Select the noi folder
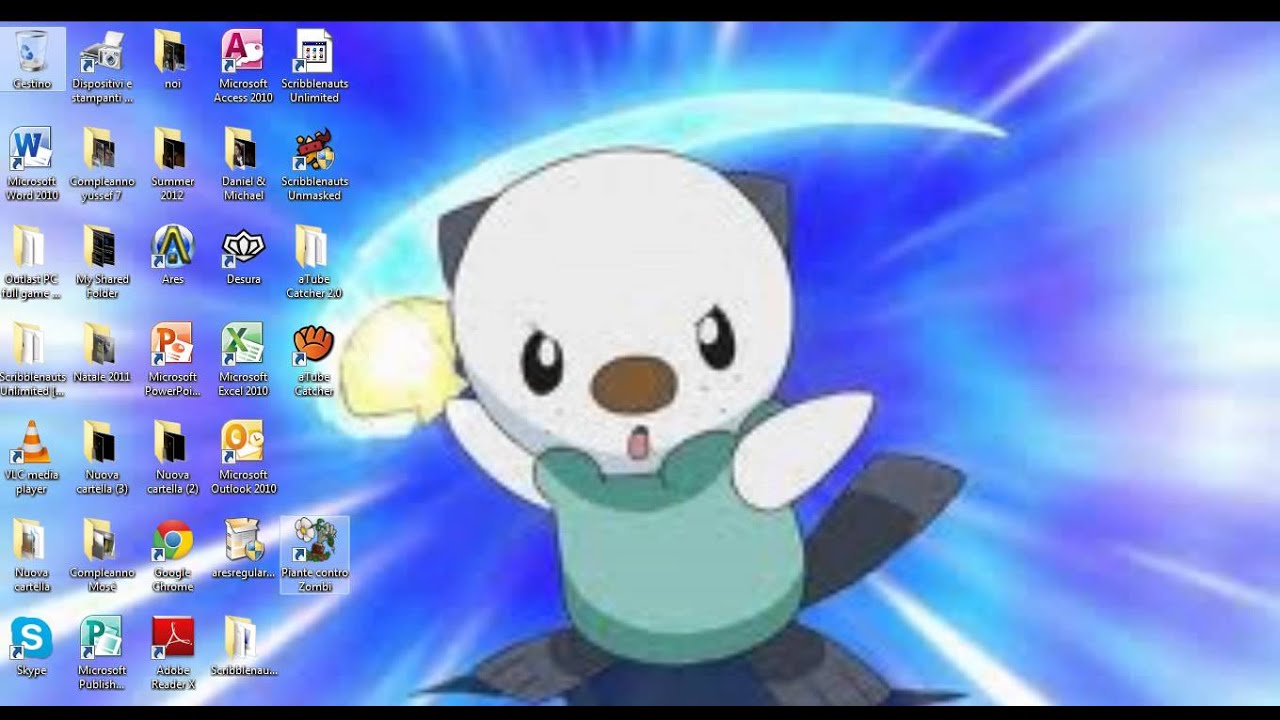This screenshot has width=1280, height=720. tap(172, 60)
